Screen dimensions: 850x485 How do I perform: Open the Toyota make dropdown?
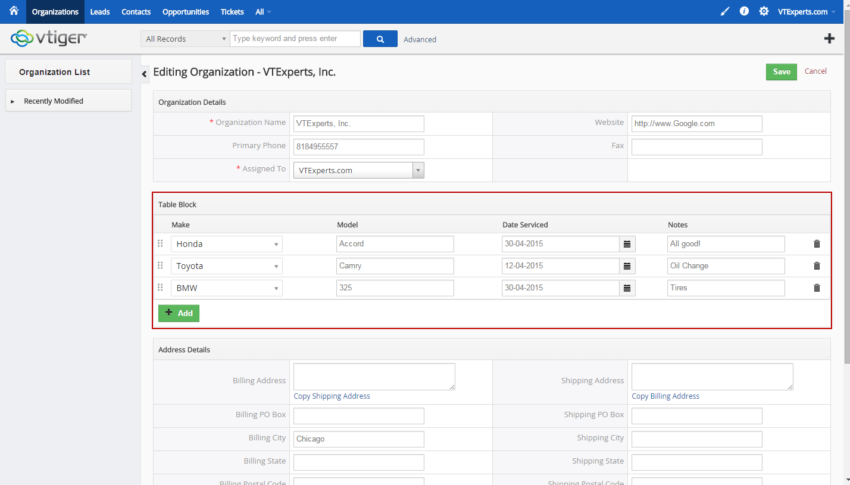[227, 266]
